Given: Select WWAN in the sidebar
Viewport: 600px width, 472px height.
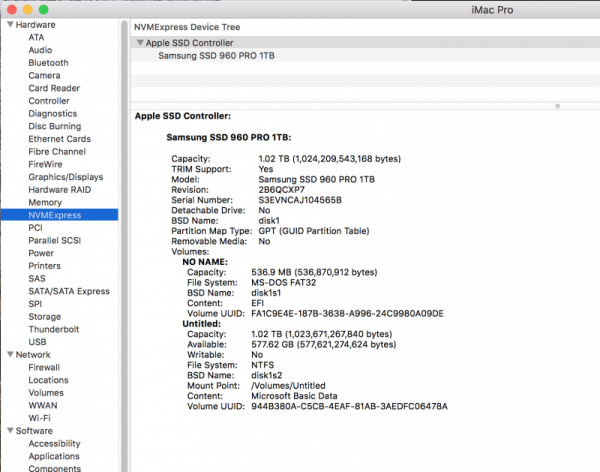Looking at the screenshot, I should point(43,405).
